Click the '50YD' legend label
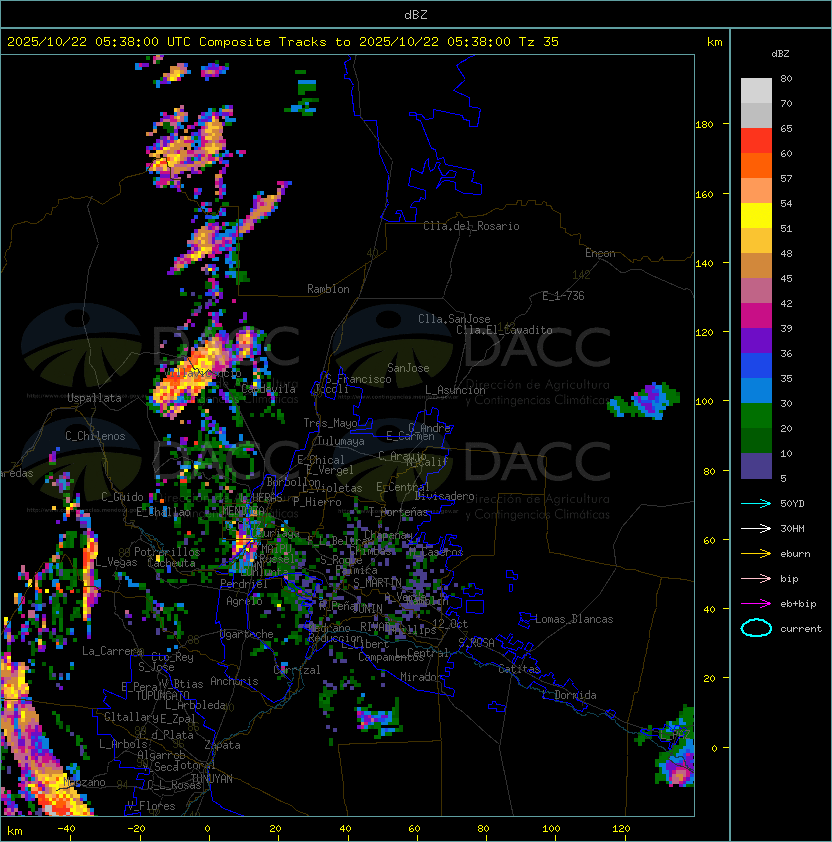The height and width of the screenshot is (842, 832). [792, 504]
